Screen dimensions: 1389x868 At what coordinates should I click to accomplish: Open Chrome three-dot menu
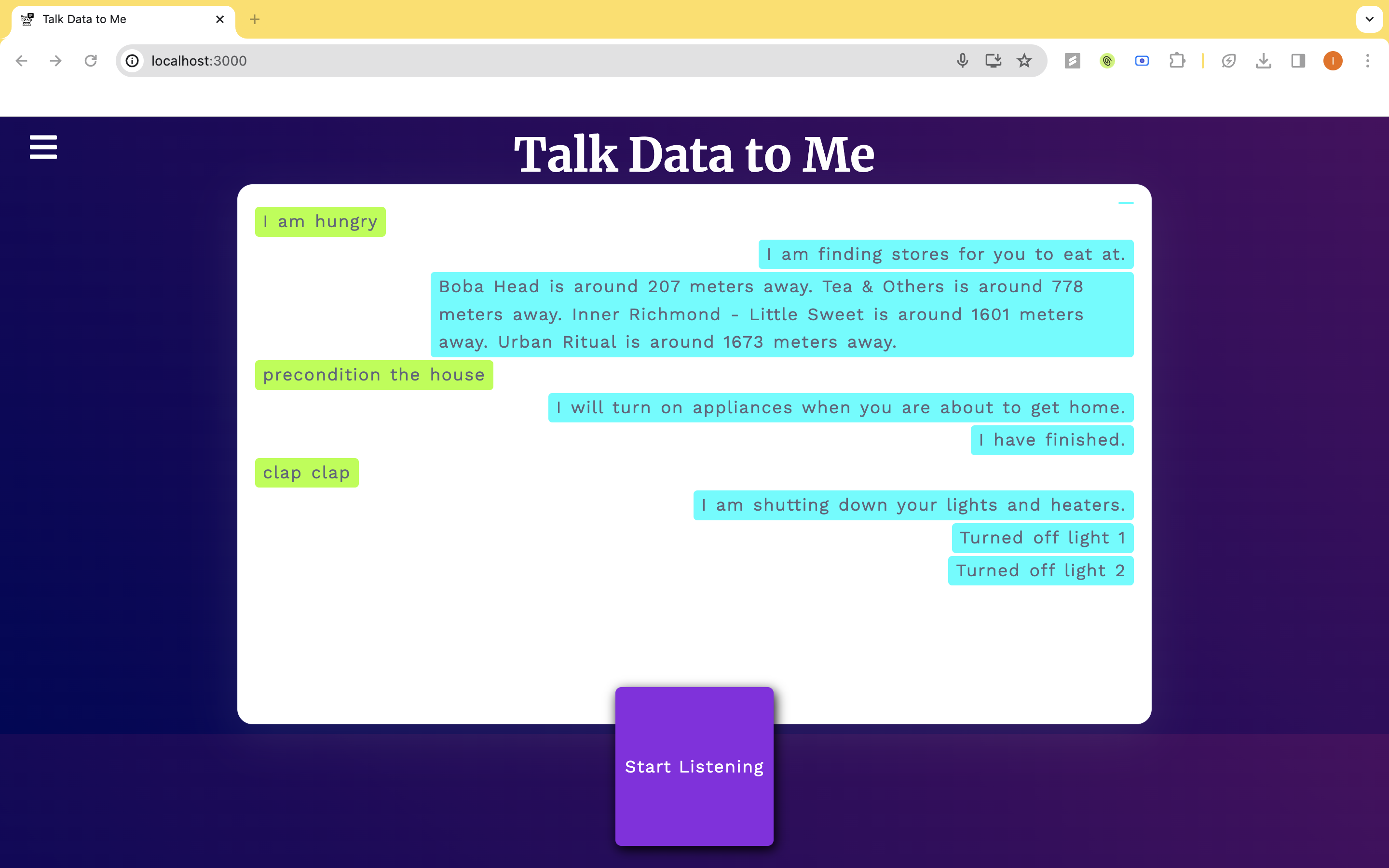coord(1368,61)
